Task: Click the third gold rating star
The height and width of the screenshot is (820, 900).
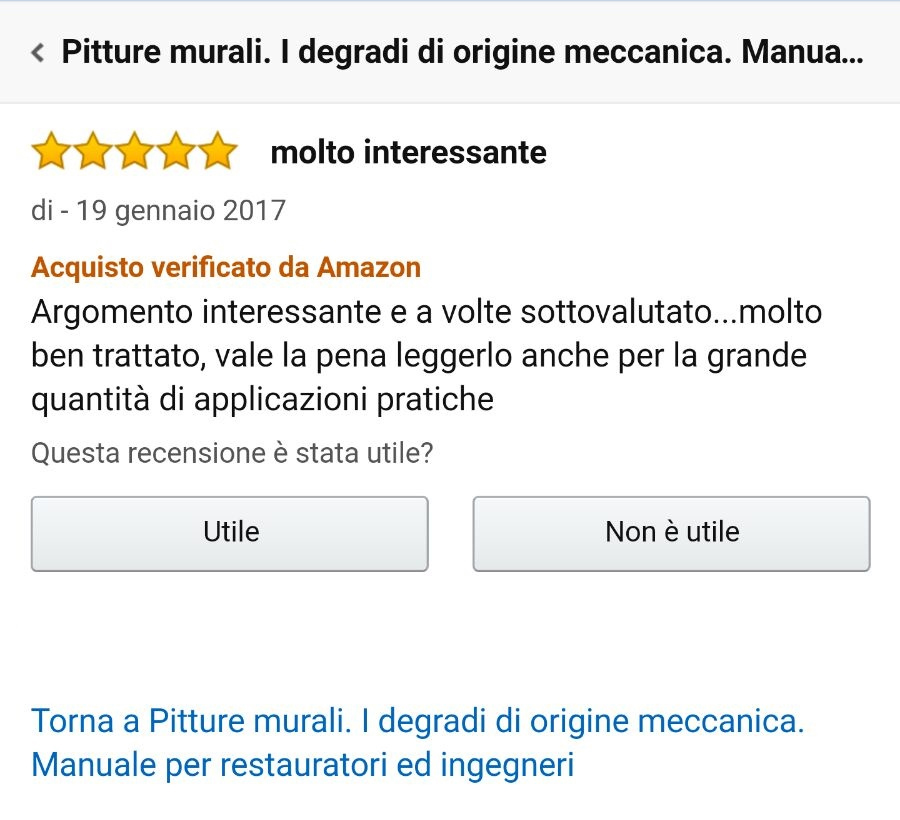Action: pyautogui.click(x=135, y=151)
